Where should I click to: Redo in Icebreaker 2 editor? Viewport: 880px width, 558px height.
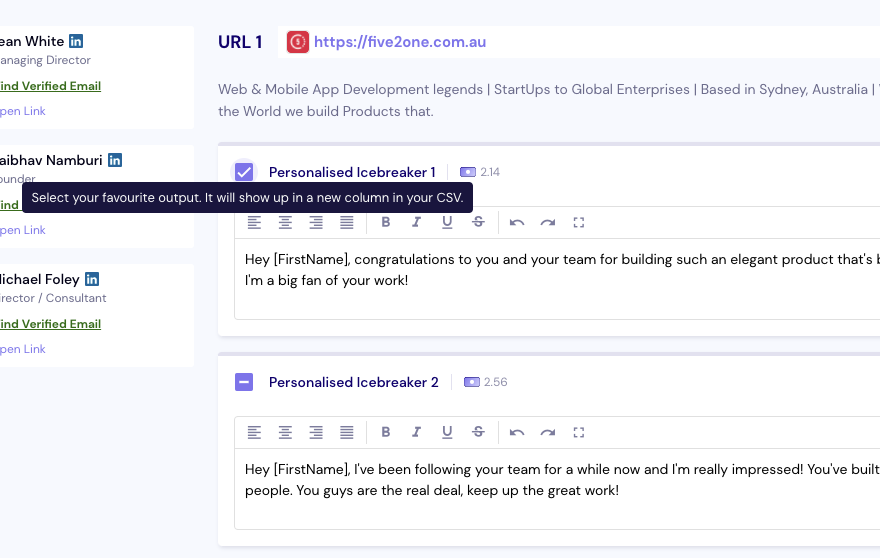pos(548,432)
